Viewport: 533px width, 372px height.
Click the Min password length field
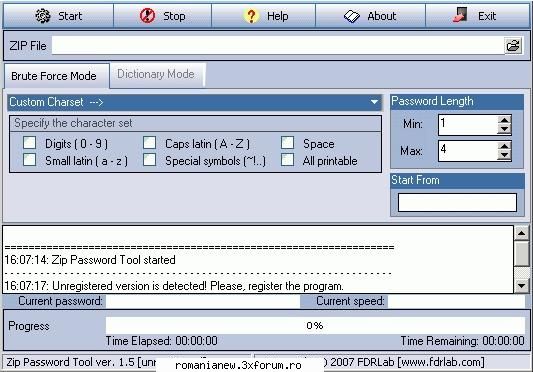(x=468, y=125)
